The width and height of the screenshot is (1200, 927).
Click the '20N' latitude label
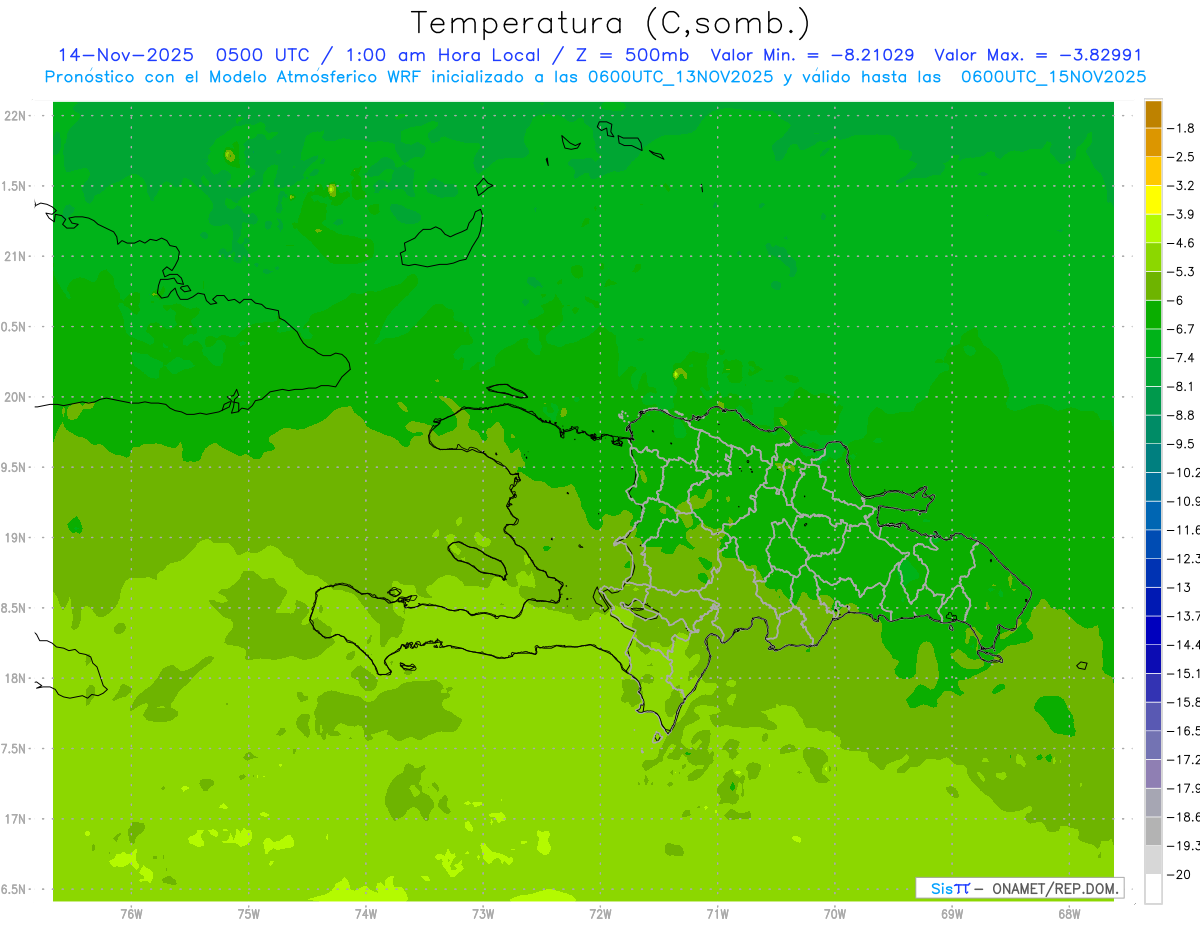coord(16,397)
